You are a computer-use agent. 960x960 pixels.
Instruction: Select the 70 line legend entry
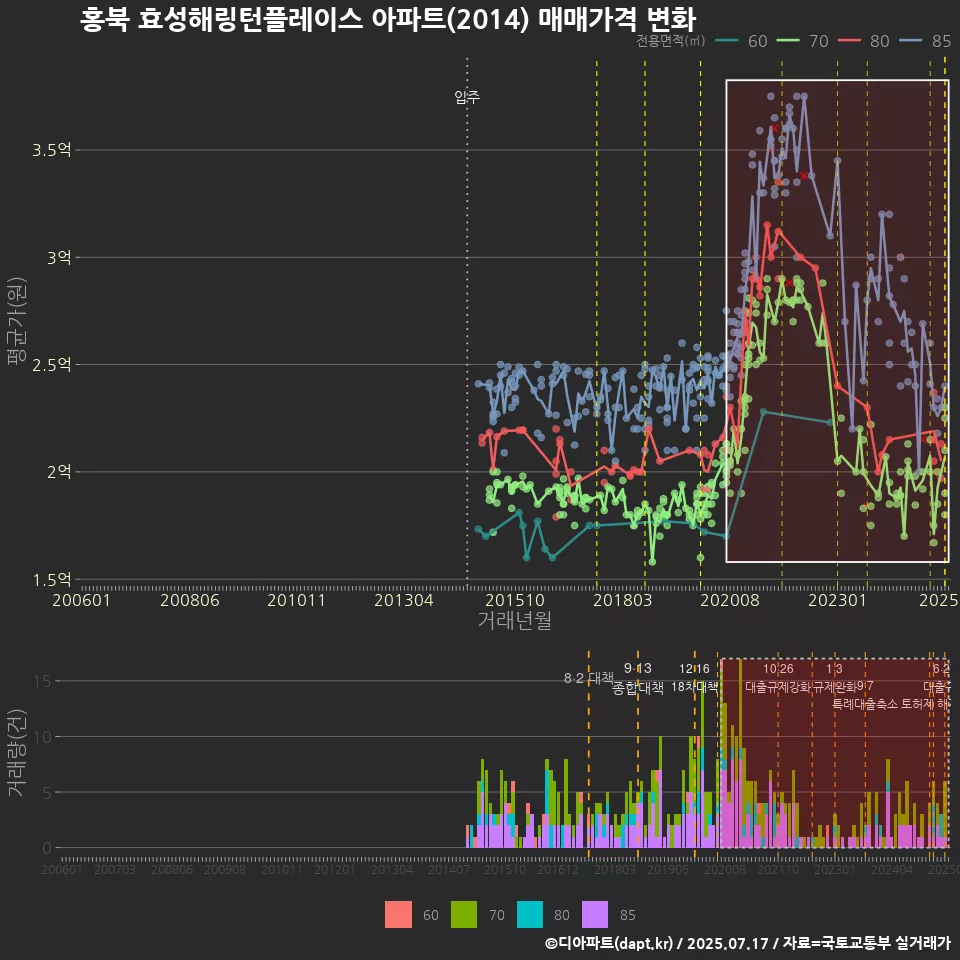802,41
